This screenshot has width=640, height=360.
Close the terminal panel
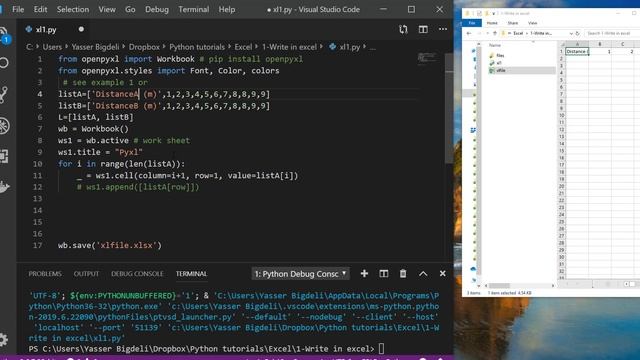click(x=442, y=273)
